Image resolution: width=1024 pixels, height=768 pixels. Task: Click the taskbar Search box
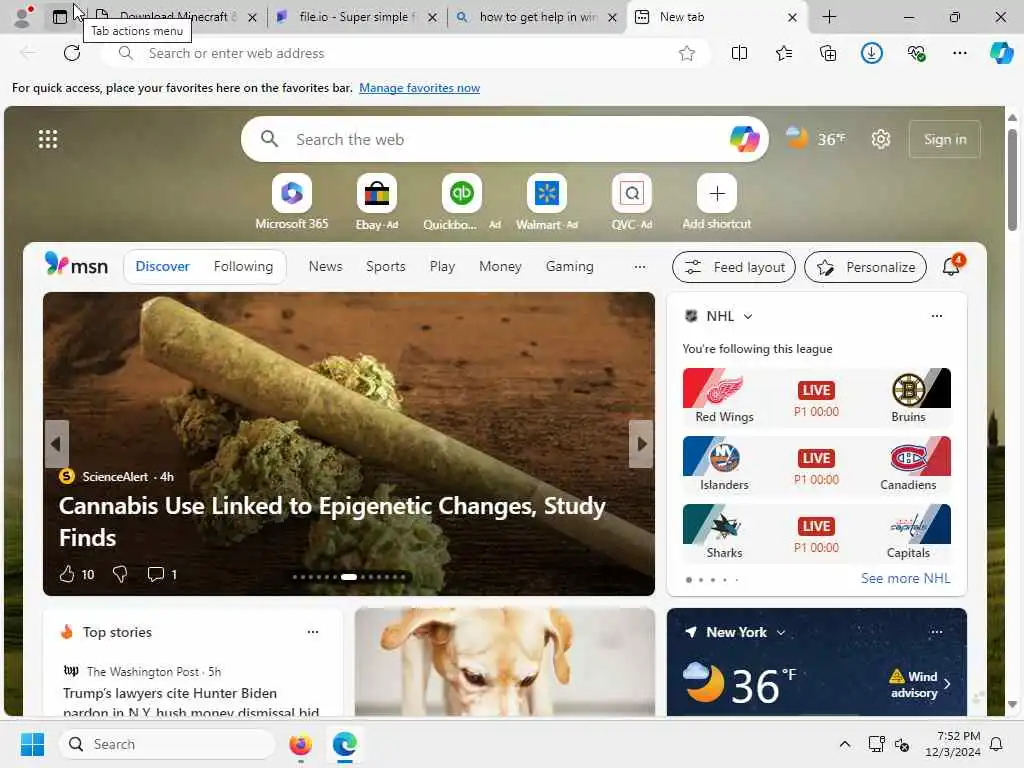[x=167, y=744]
